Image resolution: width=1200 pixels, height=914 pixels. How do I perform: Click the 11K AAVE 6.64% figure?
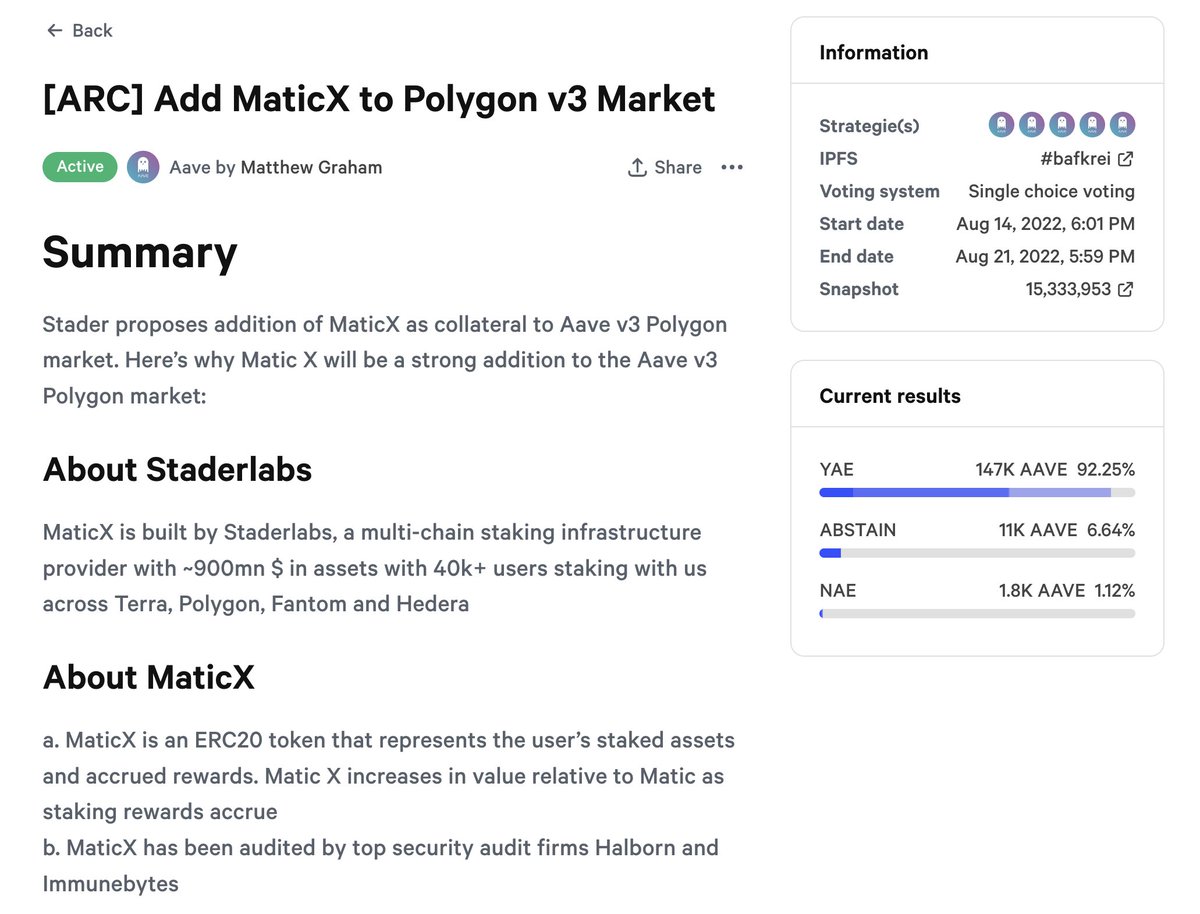[1066, 530]
